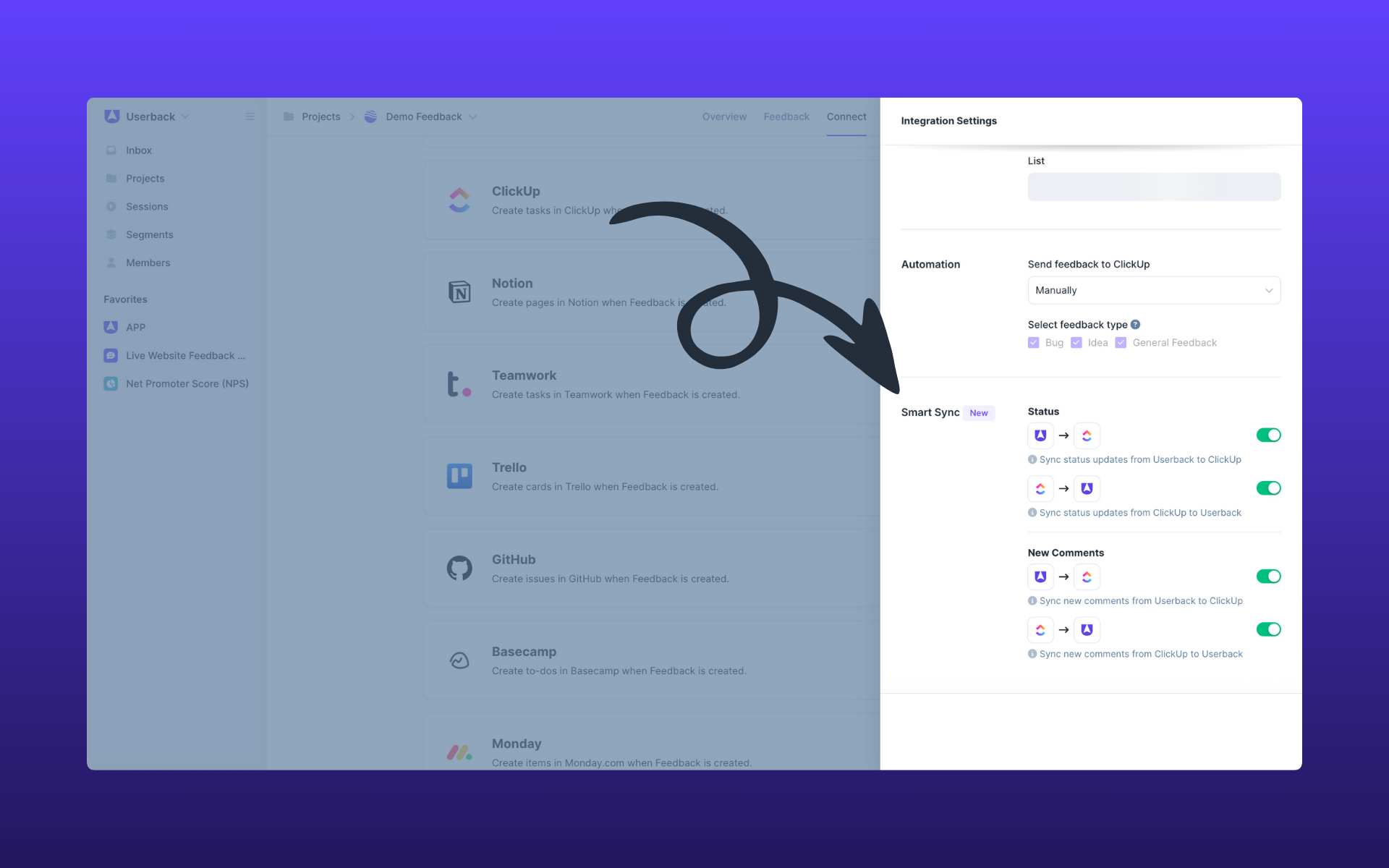The height and width of the screenshot is (868, 1389).
Task: Click the Teamwork logo icon
Action: click(x=461, y=384)
